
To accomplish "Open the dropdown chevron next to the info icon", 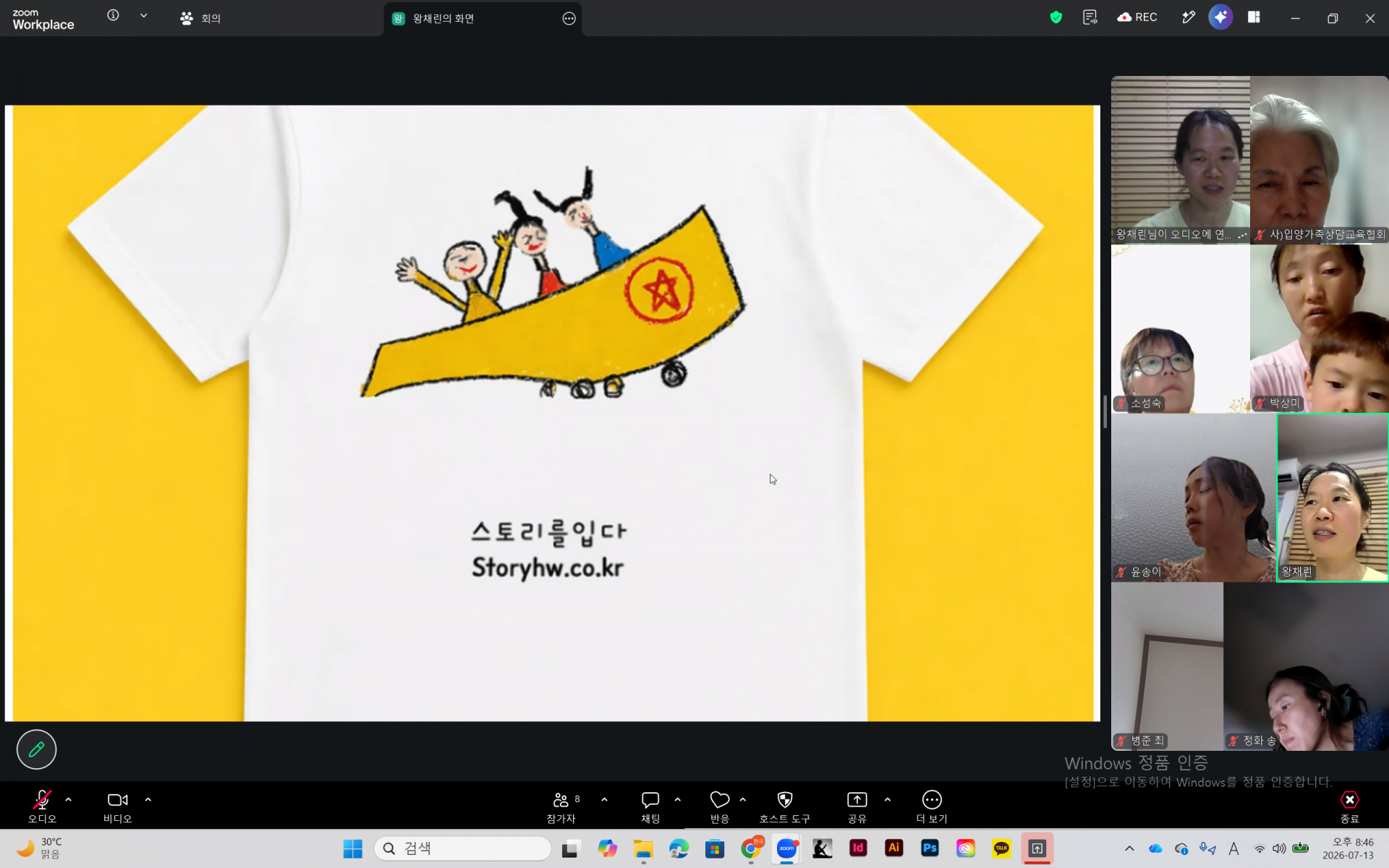I will point(144,15).
